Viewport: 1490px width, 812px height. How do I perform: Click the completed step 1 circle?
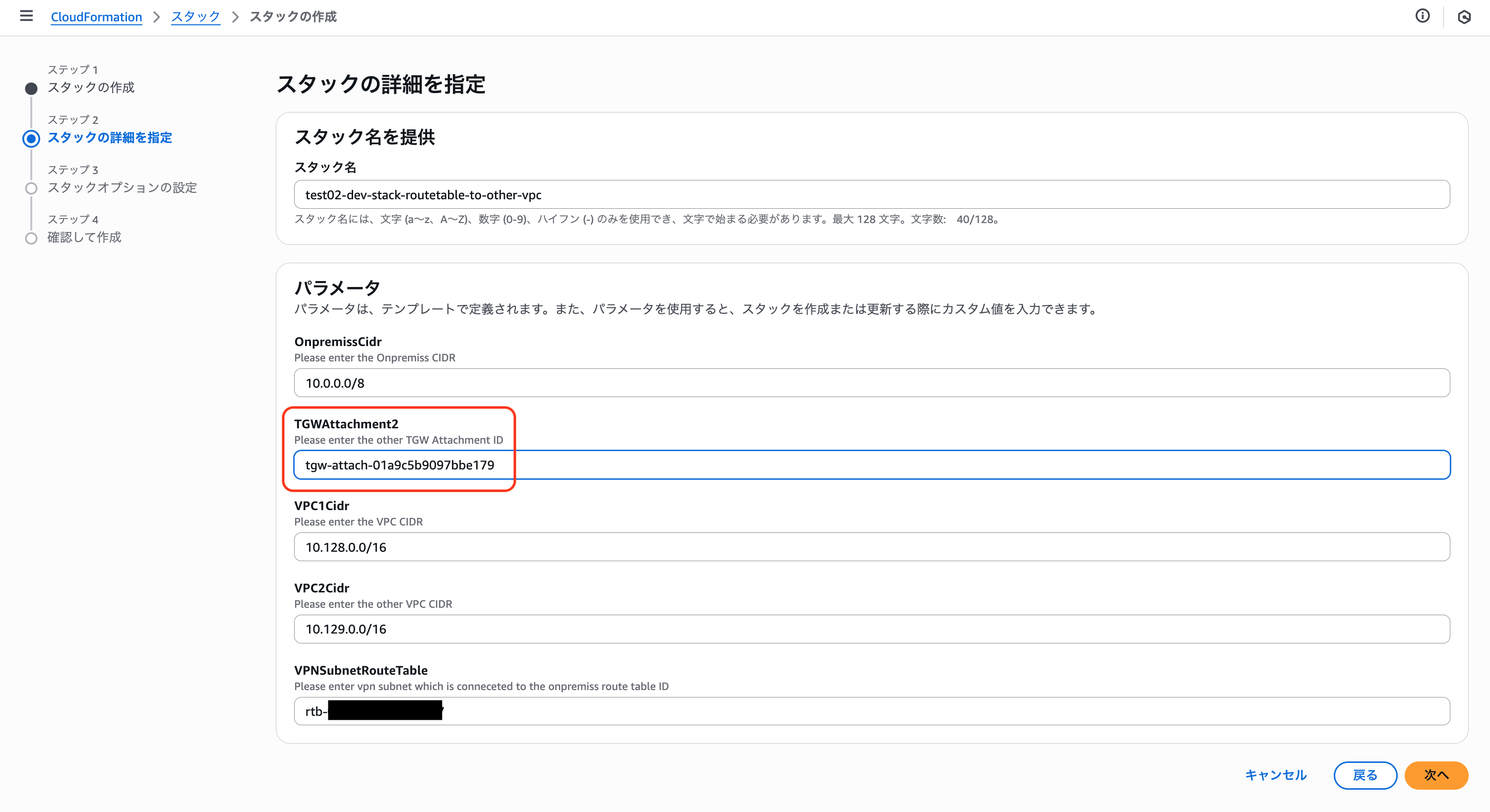click(31, 88)
